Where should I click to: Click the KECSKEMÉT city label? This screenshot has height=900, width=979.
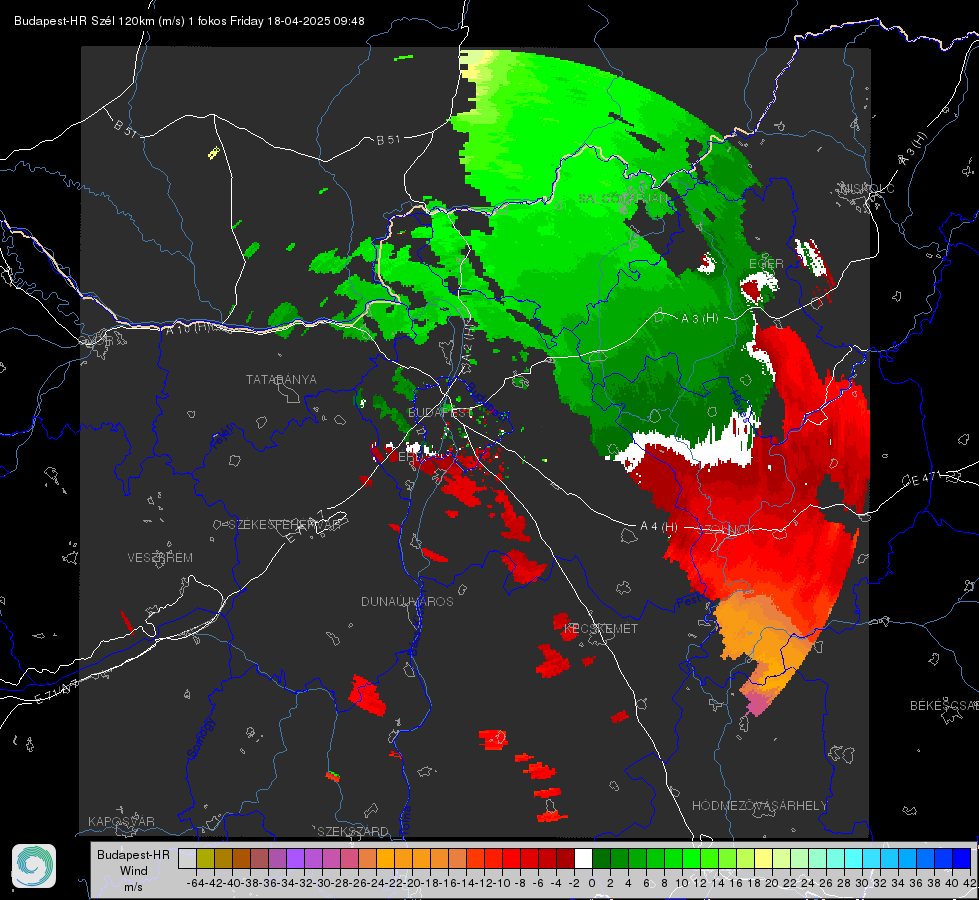[601, 629]
